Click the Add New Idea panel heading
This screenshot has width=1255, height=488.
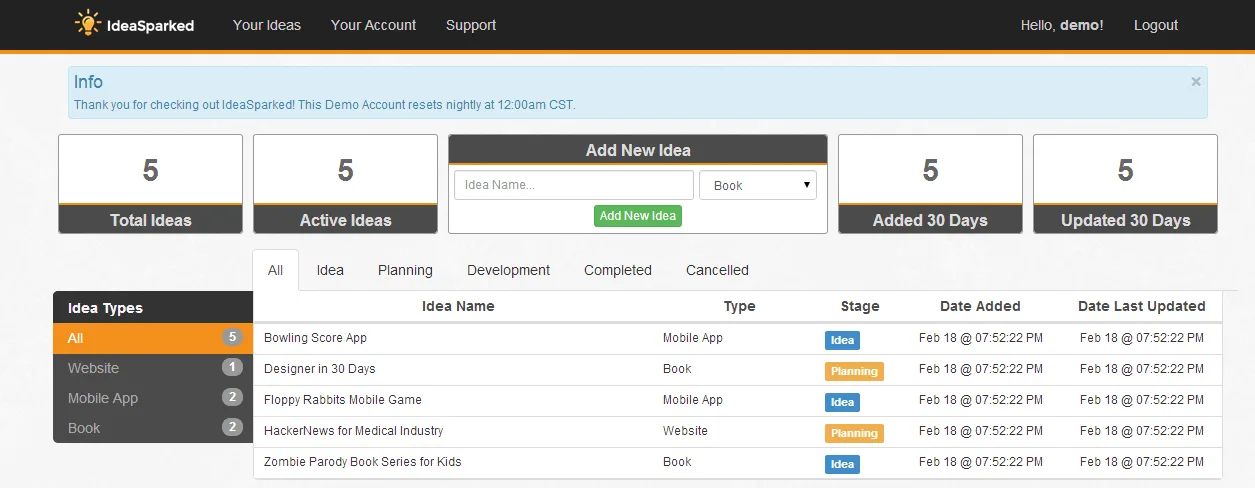[x=638, y=150]
